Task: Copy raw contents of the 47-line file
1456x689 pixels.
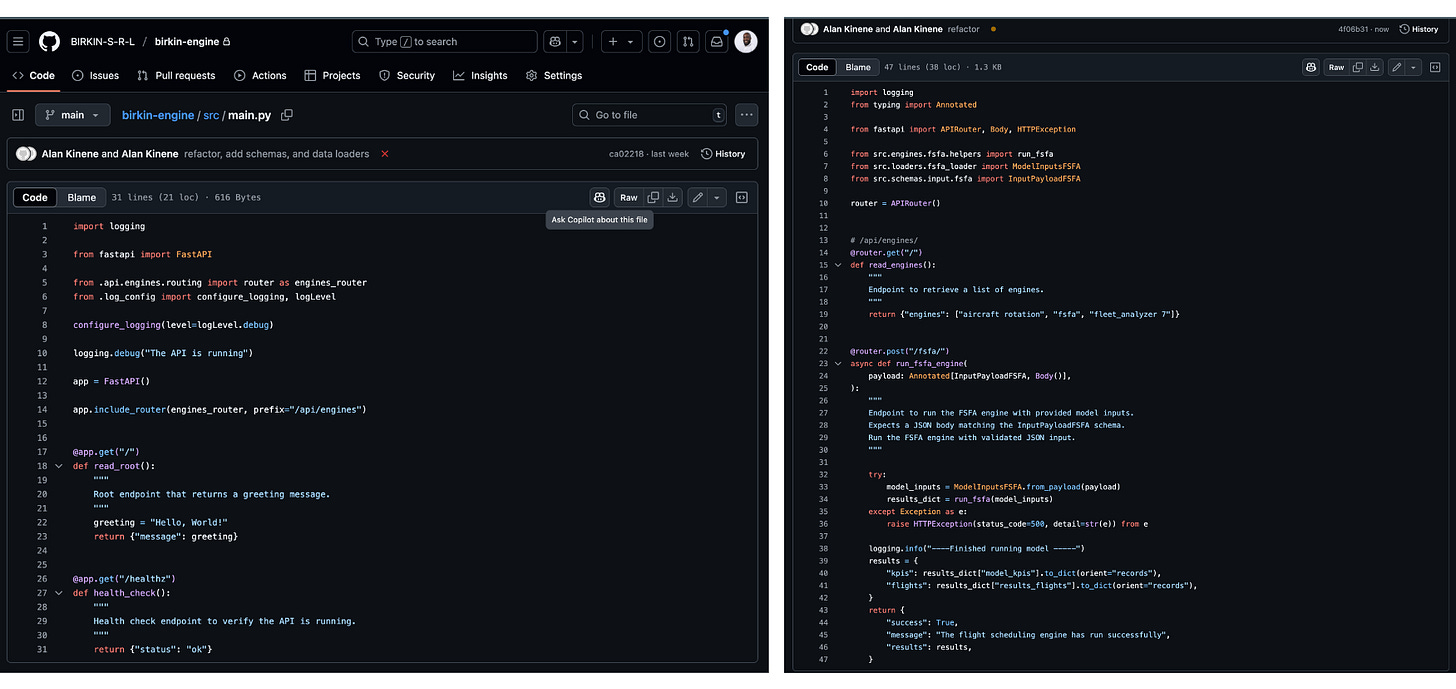Action: pos(1357,67)
